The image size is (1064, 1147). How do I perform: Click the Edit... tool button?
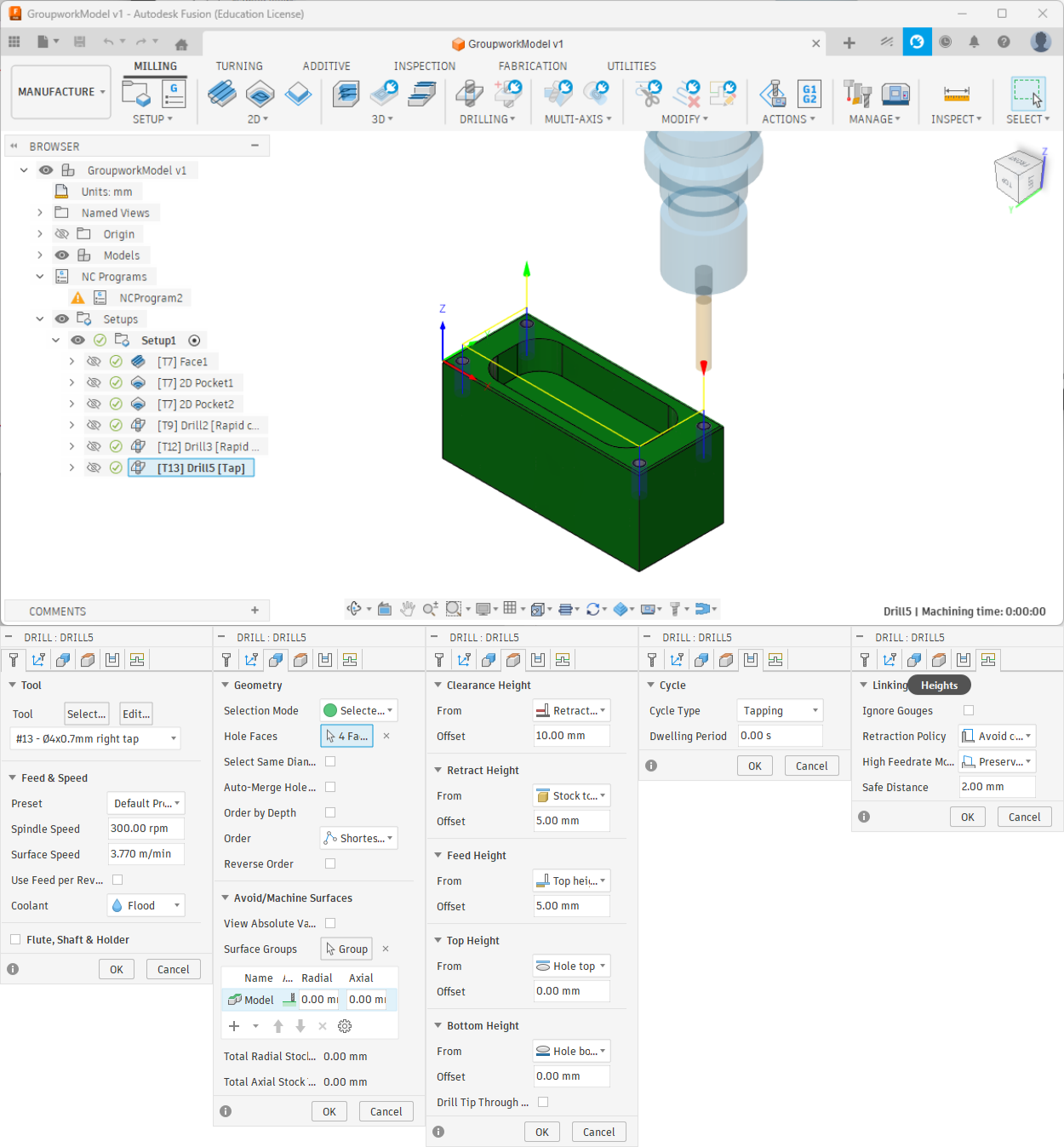click(x=136, y=714)
